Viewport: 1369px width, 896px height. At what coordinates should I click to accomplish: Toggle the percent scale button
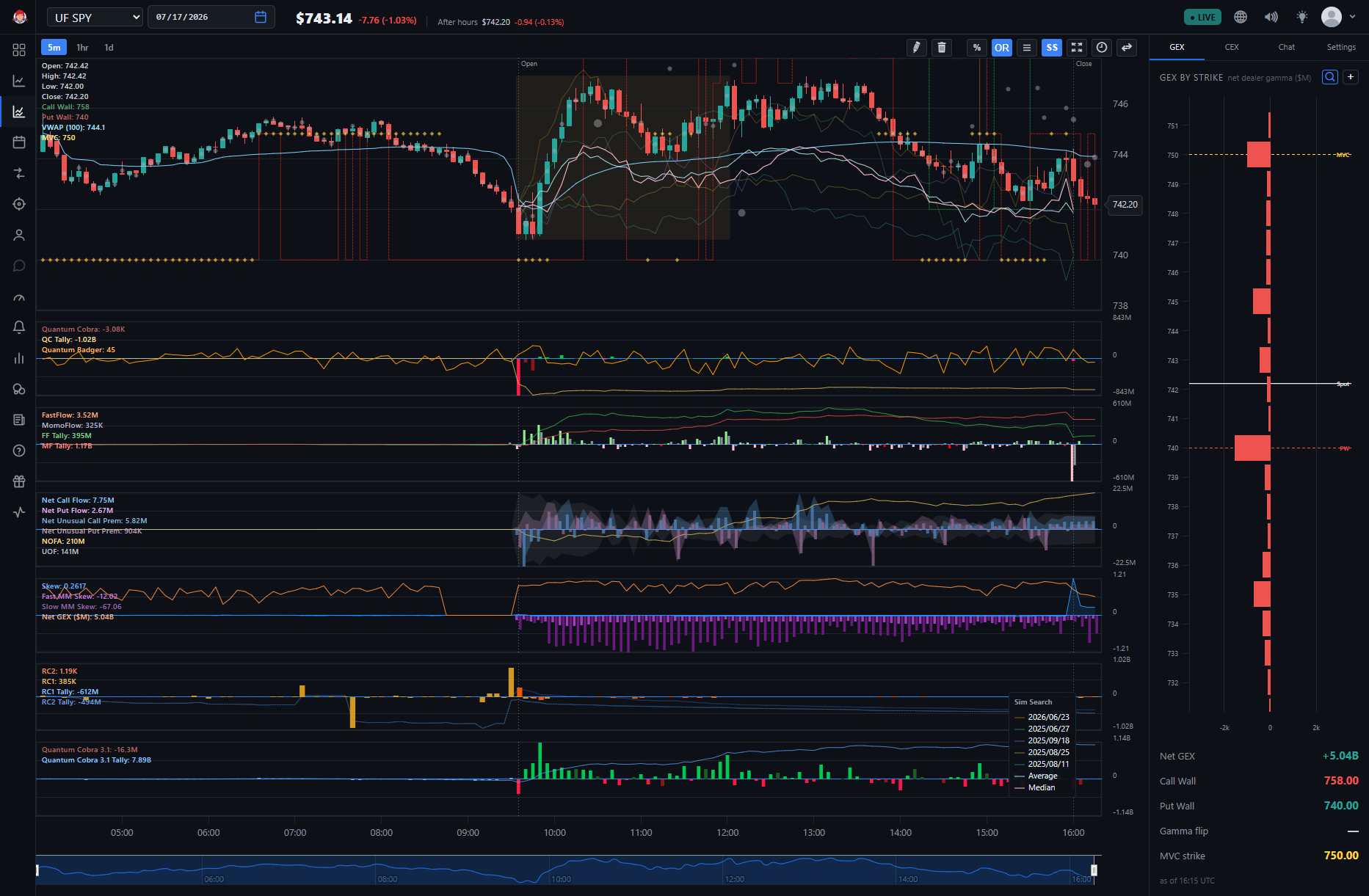pyautogui.click(x=977, y=48)
